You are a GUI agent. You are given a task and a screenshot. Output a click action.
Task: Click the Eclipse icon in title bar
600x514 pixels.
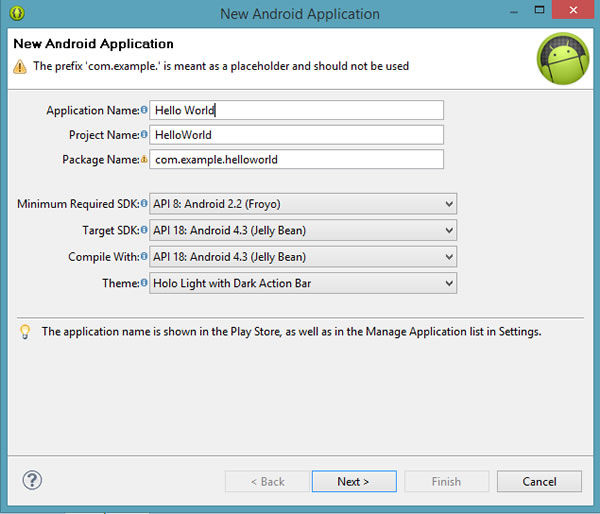point(17,13)
